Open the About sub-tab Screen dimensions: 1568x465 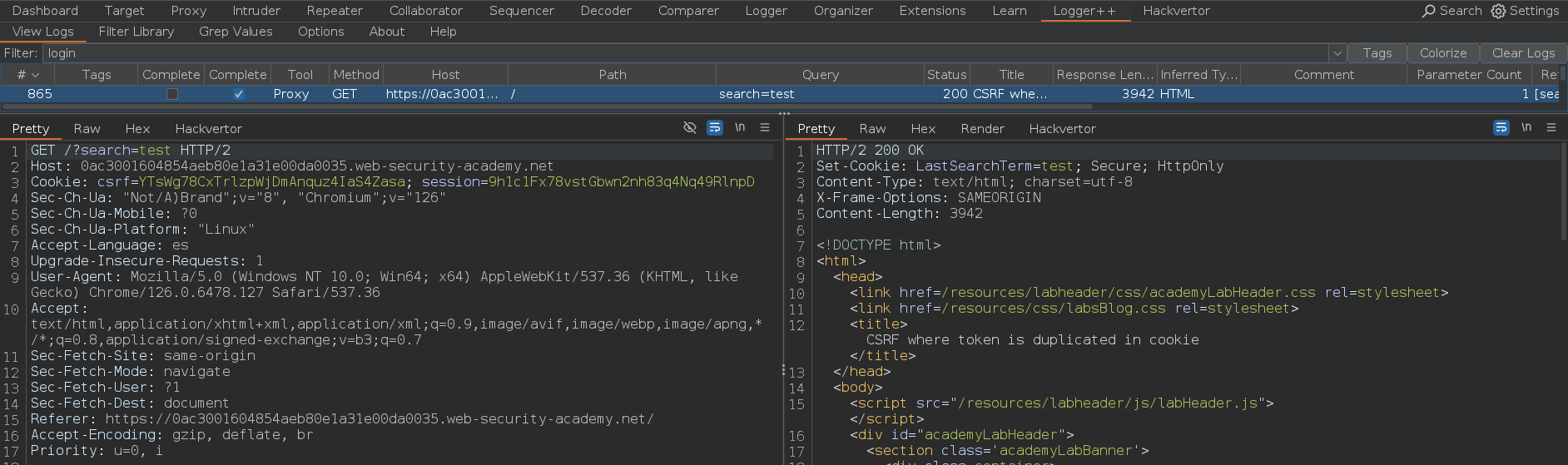(387, 32)
